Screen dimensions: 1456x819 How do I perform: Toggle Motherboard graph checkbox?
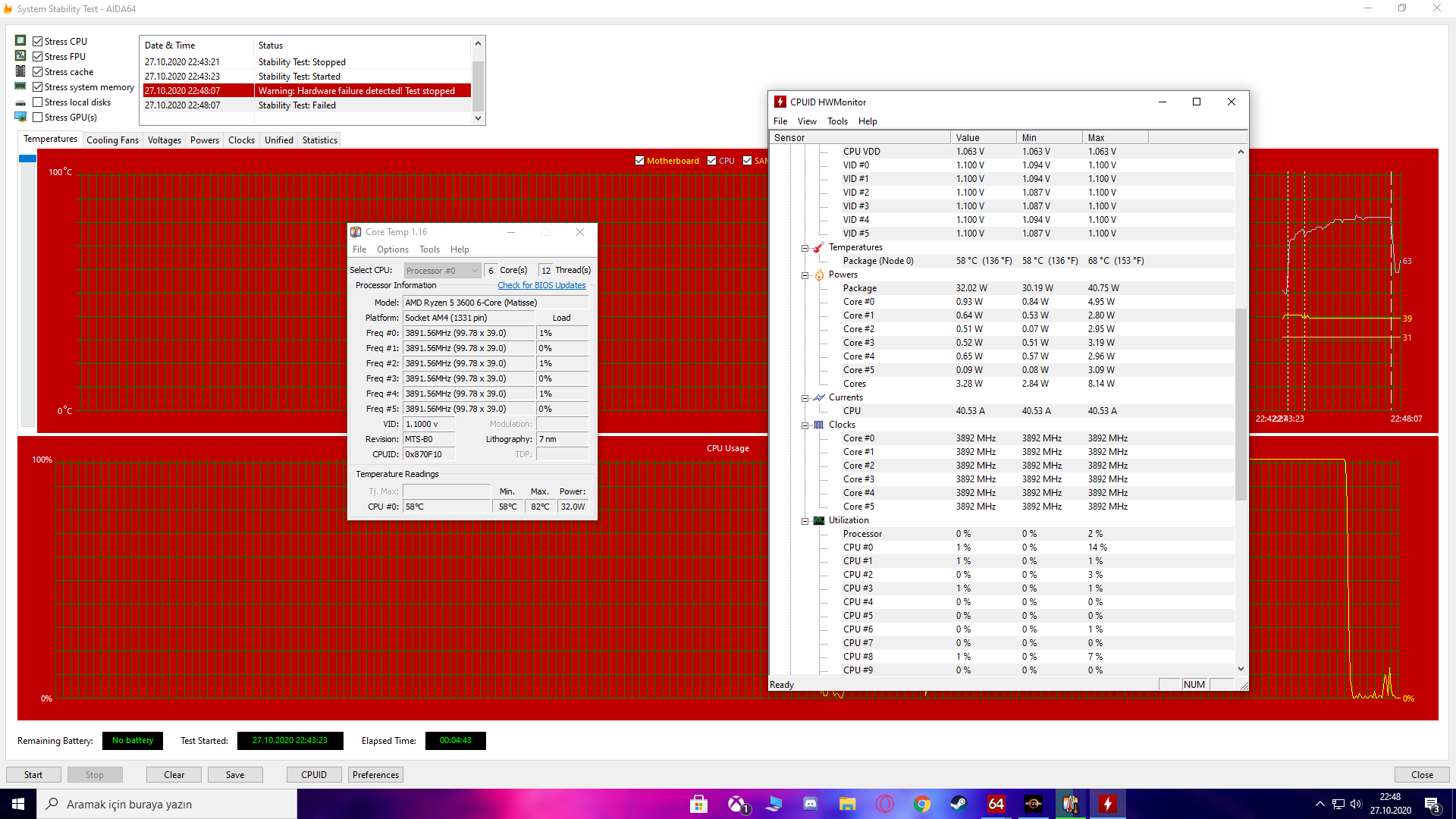(x=639, y=161)
